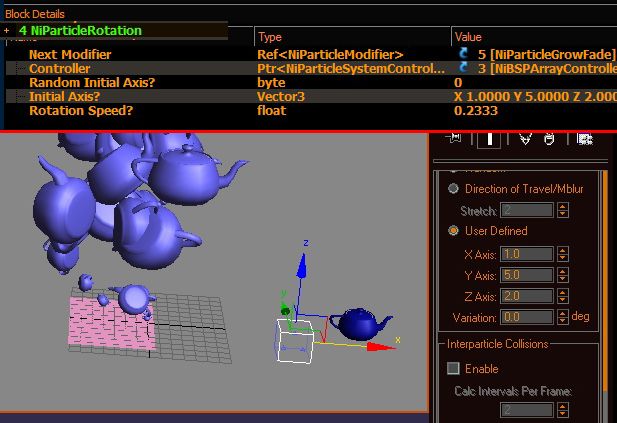Click the Y Axis value field
This screenshot has height=423, width=617.
[x=526, y=275]
